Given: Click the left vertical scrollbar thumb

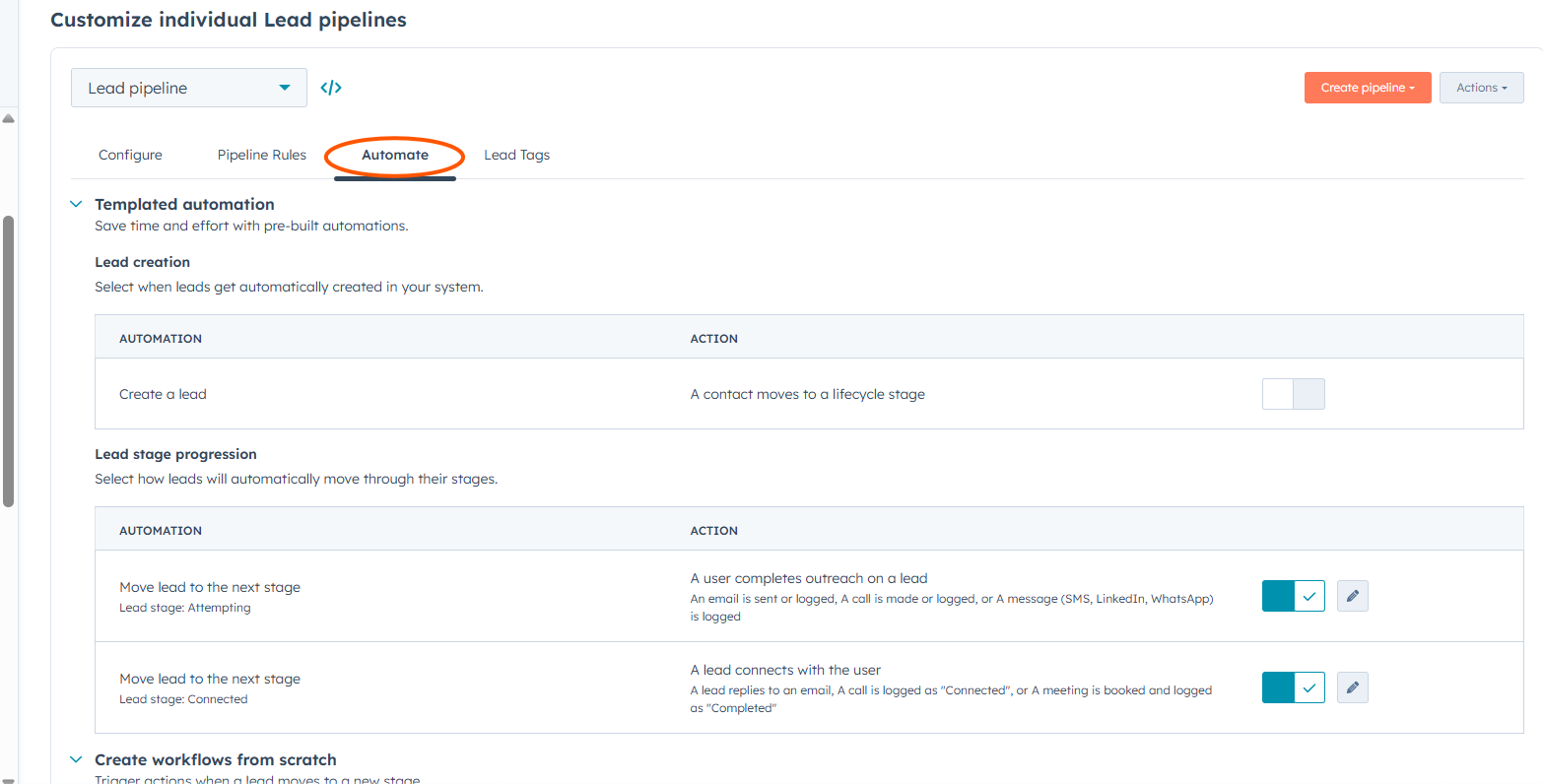Looking at the screenshot, I should pos(8,360).
